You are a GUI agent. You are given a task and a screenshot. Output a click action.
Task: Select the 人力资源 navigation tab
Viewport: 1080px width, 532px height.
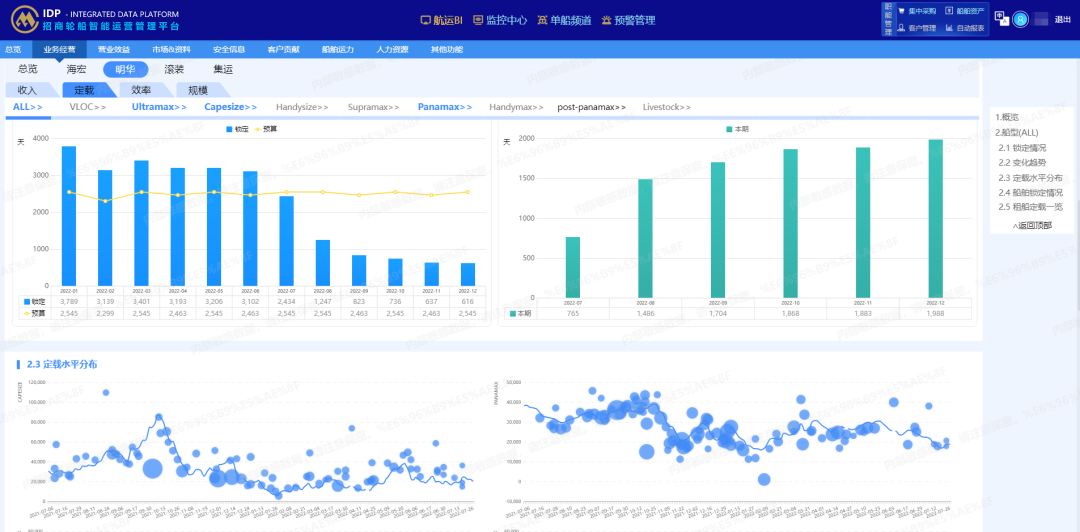[x=392, y=50]
